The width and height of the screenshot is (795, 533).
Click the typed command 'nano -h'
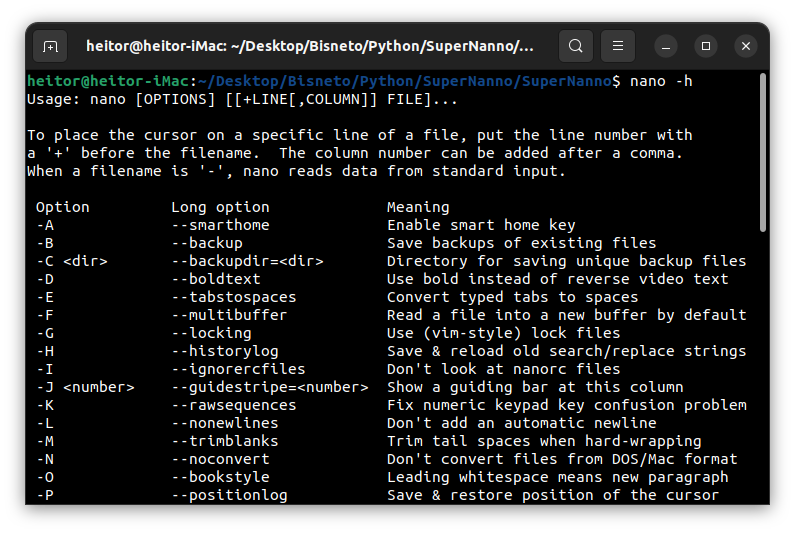[661, 81]
